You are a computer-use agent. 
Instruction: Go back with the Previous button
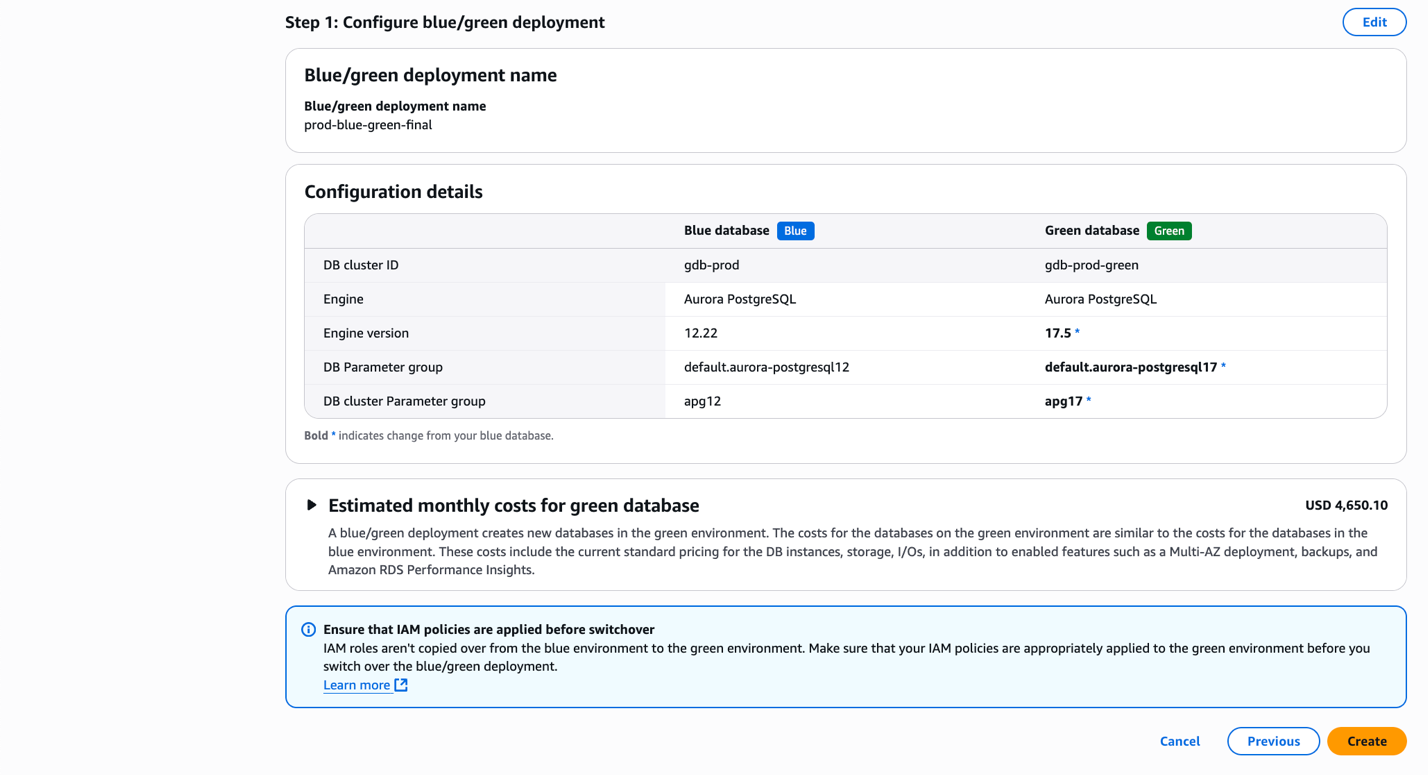(x=1273, y=741)
